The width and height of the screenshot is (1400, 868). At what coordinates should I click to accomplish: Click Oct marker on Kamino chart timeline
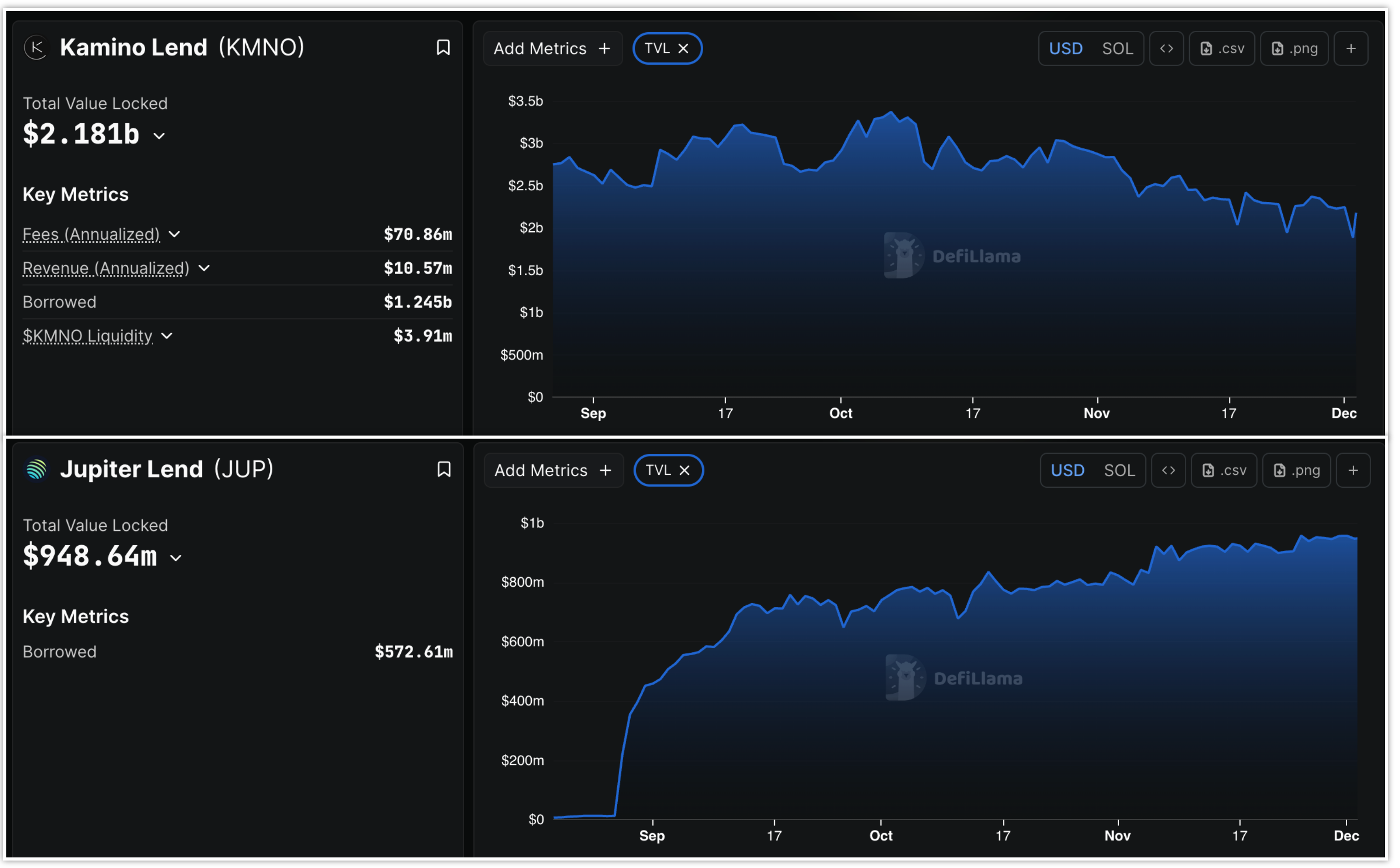point(841,413)
